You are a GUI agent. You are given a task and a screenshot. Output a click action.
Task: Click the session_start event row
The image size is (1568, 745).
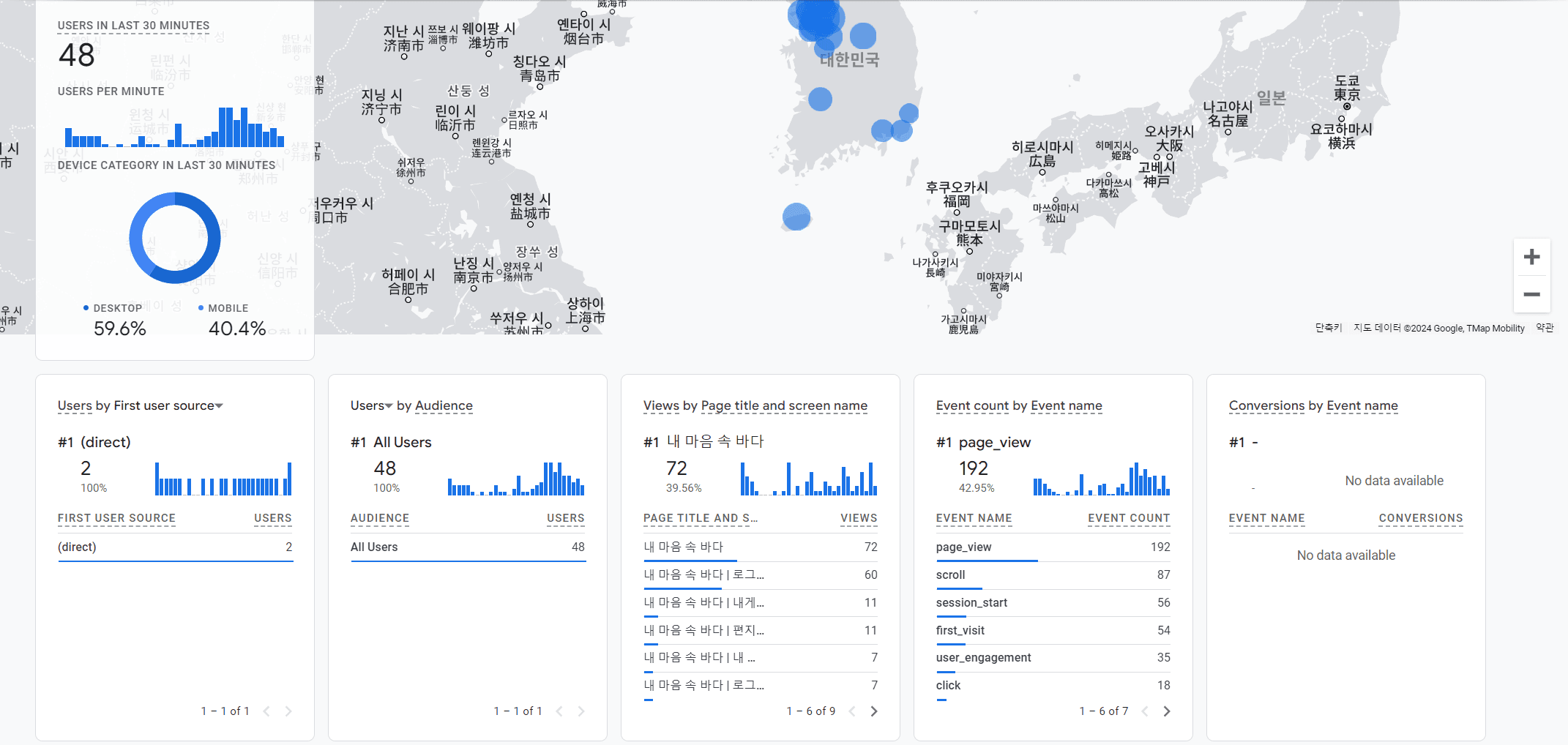[1053, 603]
